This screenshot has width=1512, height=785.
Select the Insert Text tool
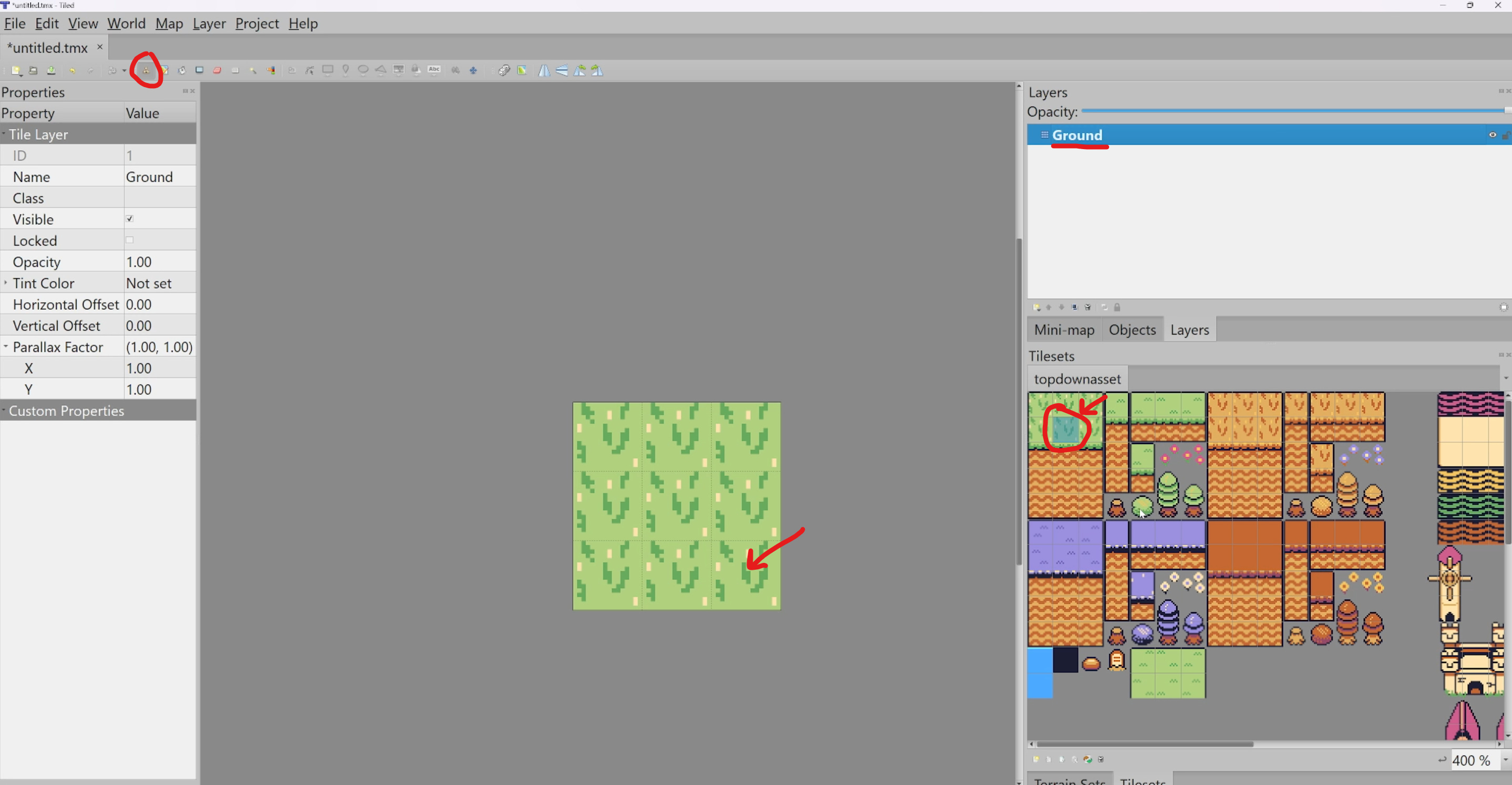coord(434,70)
